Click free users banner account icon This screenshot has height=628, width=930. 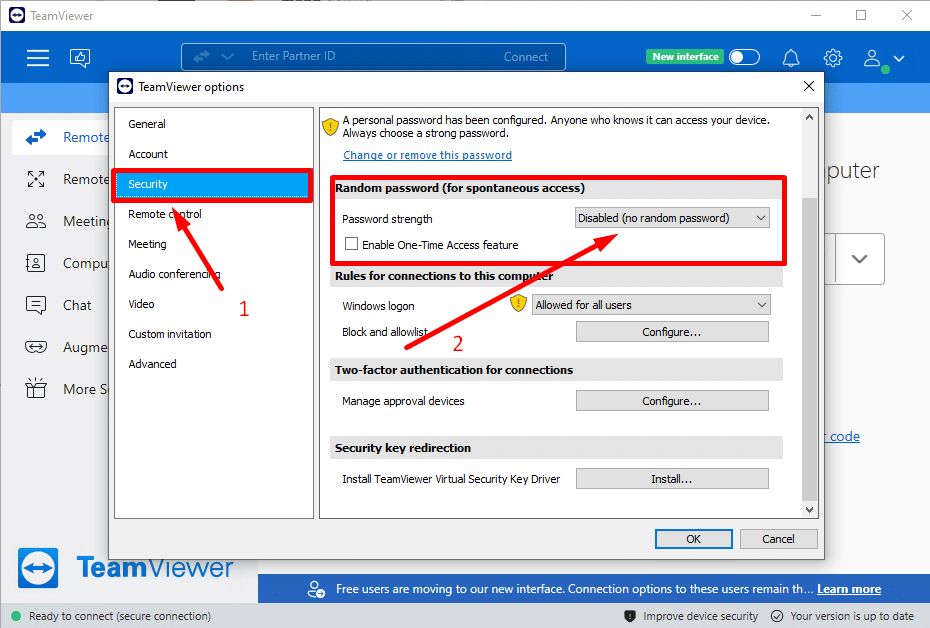click(x=316, y=589)
